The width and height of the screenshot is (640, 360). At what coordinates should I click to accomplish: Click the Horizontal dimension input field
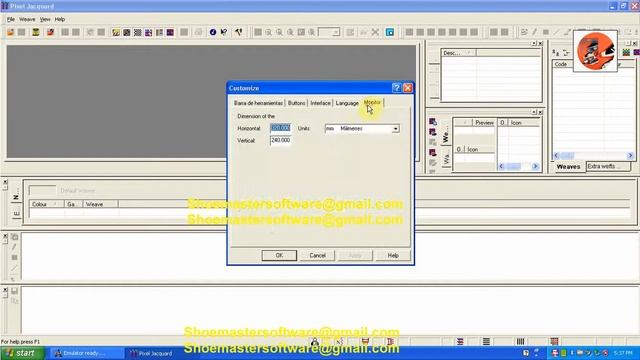pyautogui.click(x=280, y=128)
